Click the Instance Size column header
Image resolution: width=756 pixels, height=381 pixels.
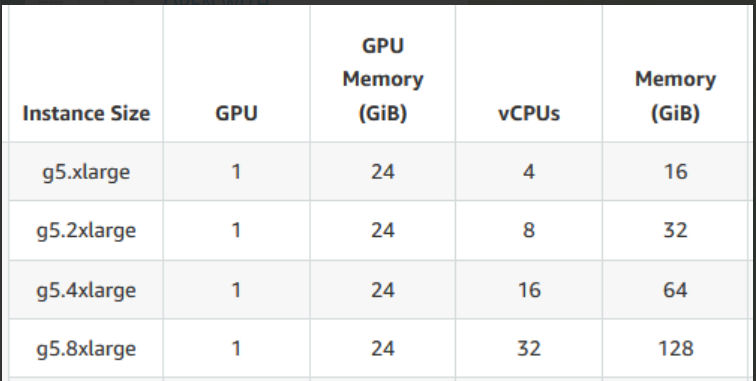pyautogui.click(x=86, y=113)
